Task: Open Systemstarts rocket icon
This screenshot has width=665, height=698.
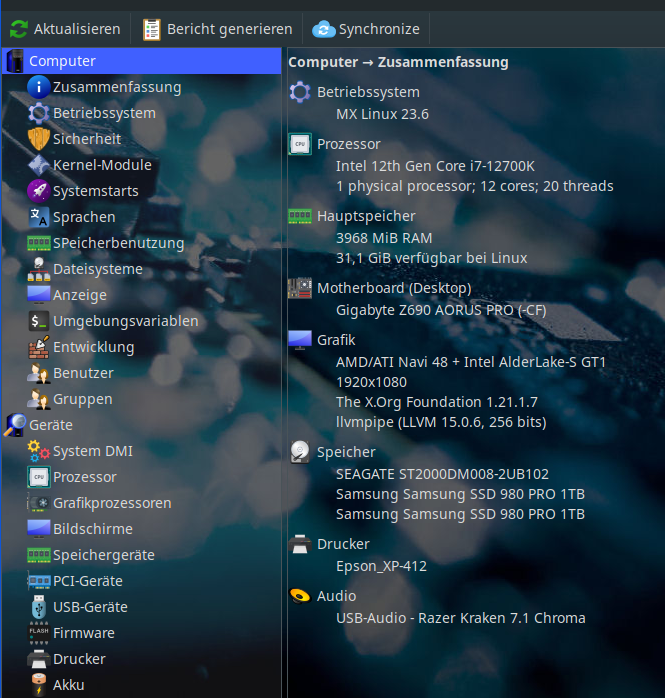Action: (39, 191)
